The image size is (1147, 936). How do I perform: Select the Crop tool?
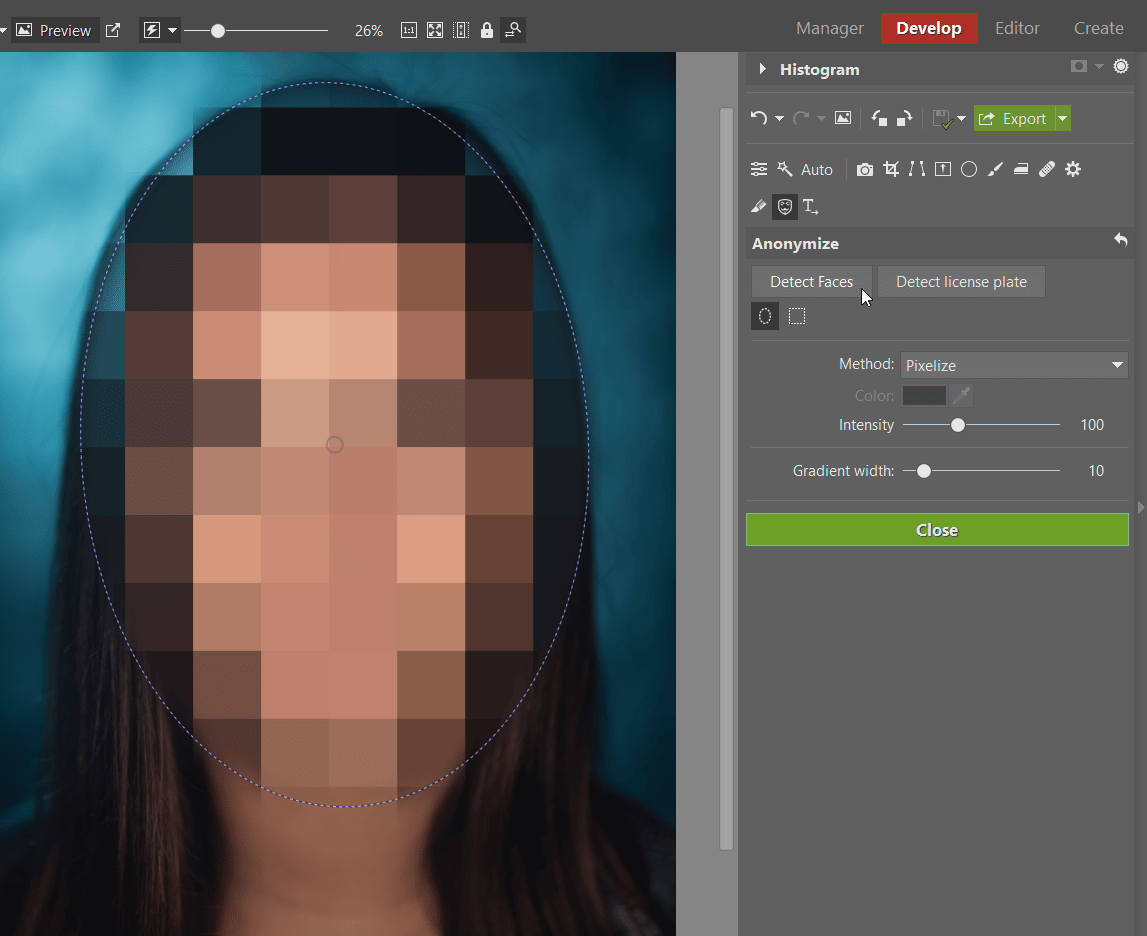[x=891, y=170]
